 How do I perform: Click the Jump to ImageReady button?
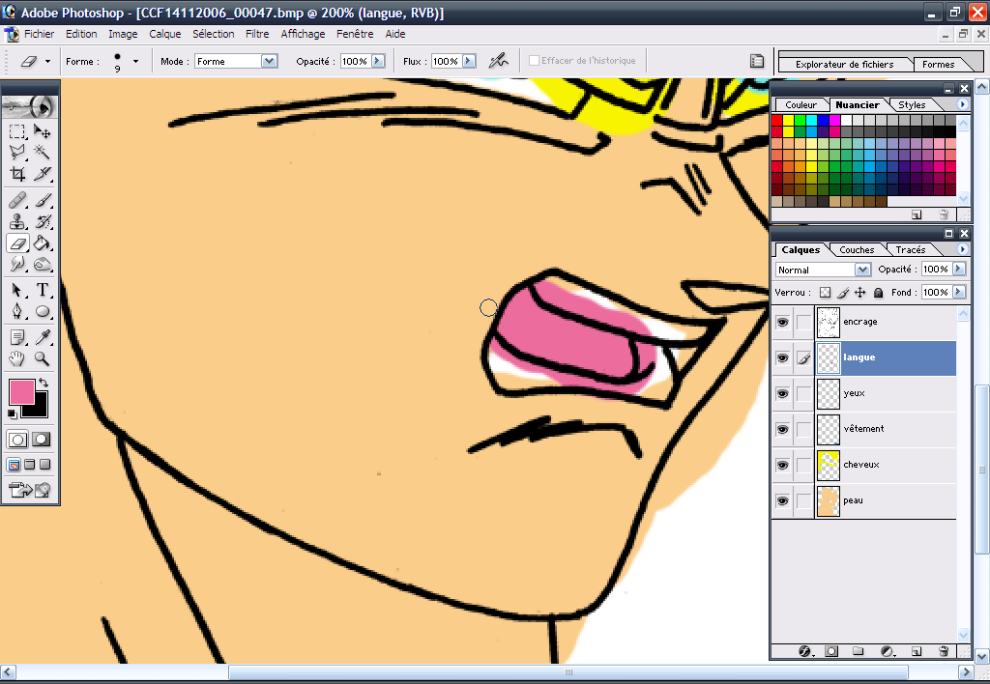(30, 490)
